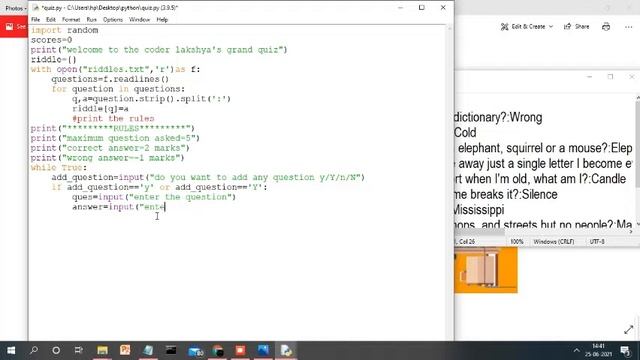Viewport: 640px width, 360px height.
Task: Open the Command Prompt taskbar icon
Action: click(x=171, y=350)
